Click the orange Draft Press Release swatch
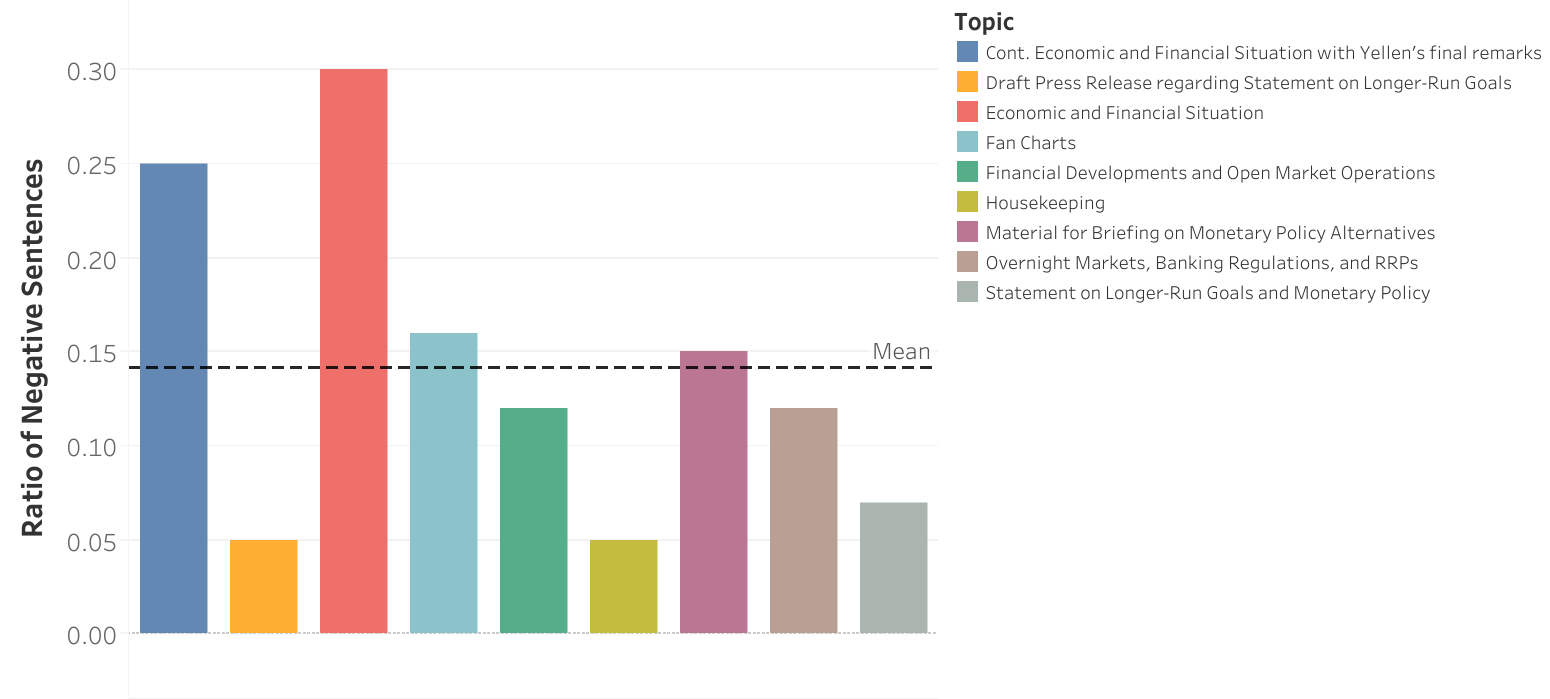The height and width of the screenshot is (699, 1550). (x=967, y=82)
